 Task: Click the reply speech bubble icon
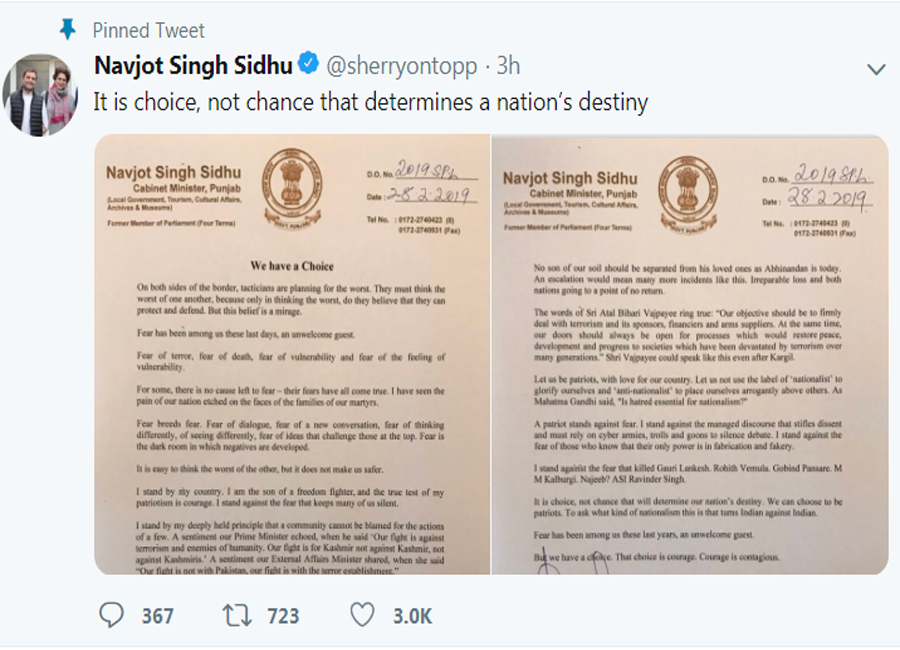(112, 615)
